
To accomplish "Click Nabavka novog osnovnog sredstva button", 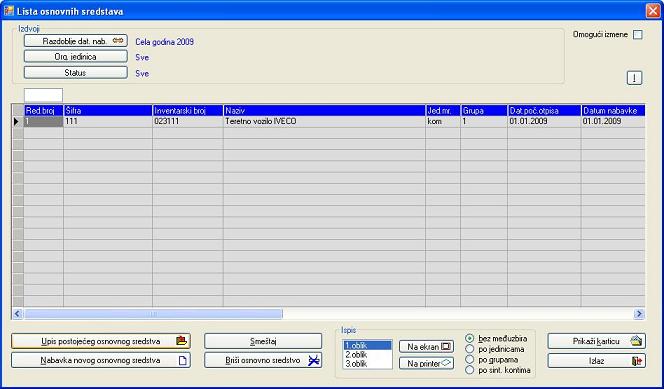I will (x=101, y=360).
